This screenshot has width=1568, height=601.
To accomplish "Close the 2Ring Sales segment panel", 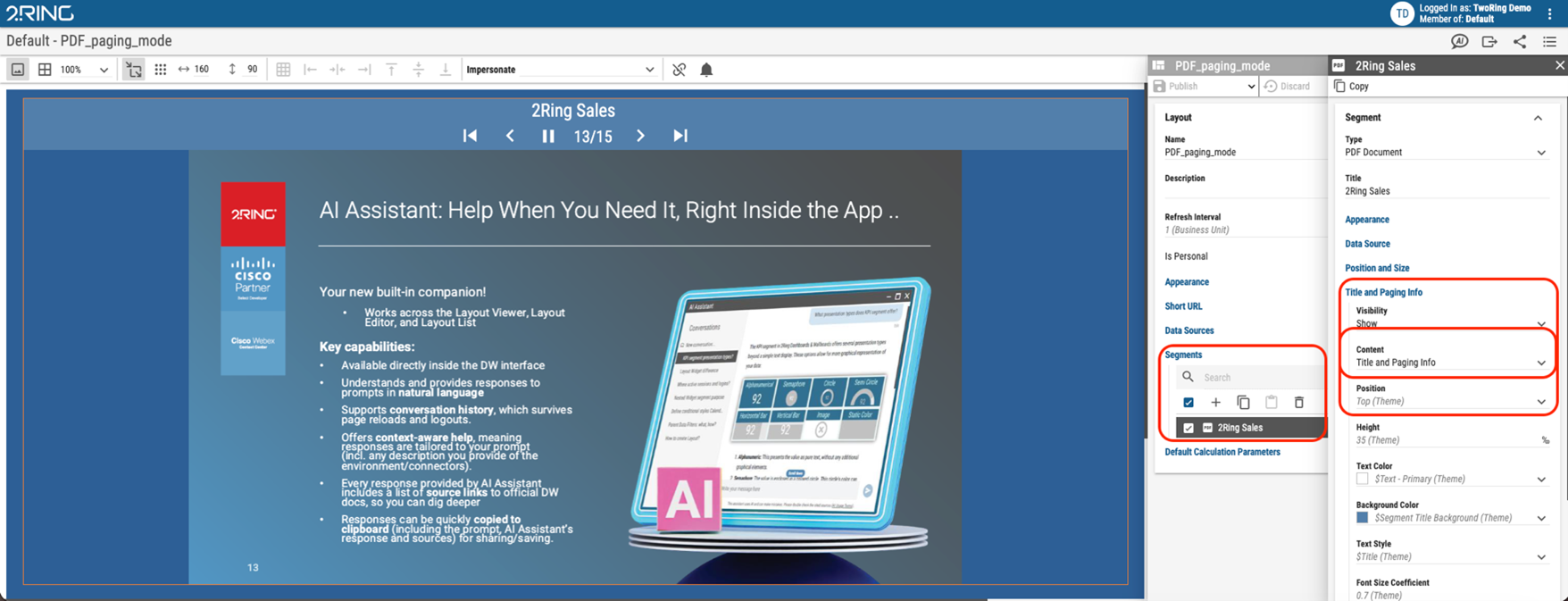I will [1559, 65].
